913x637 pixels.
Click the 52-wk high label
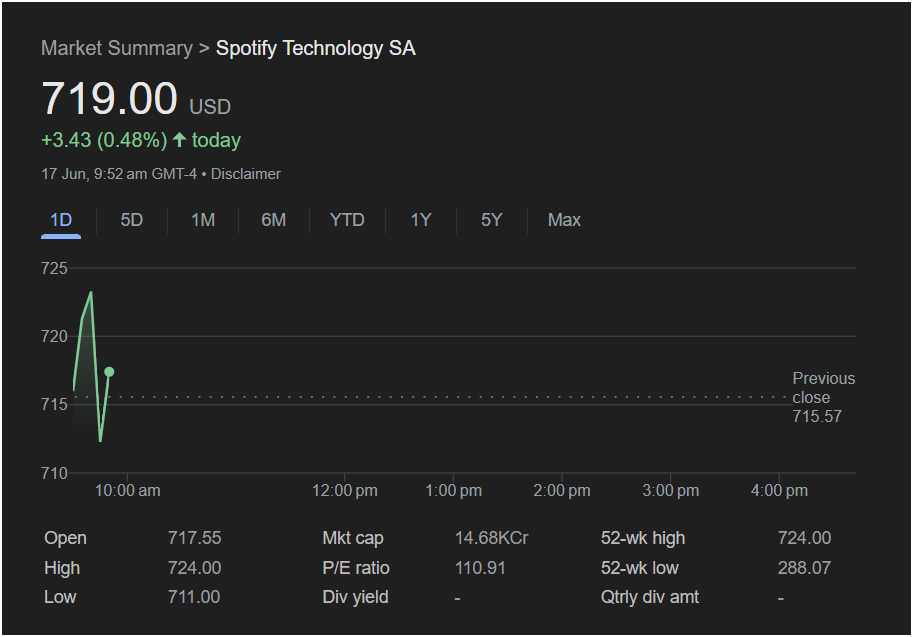point(643,538)
